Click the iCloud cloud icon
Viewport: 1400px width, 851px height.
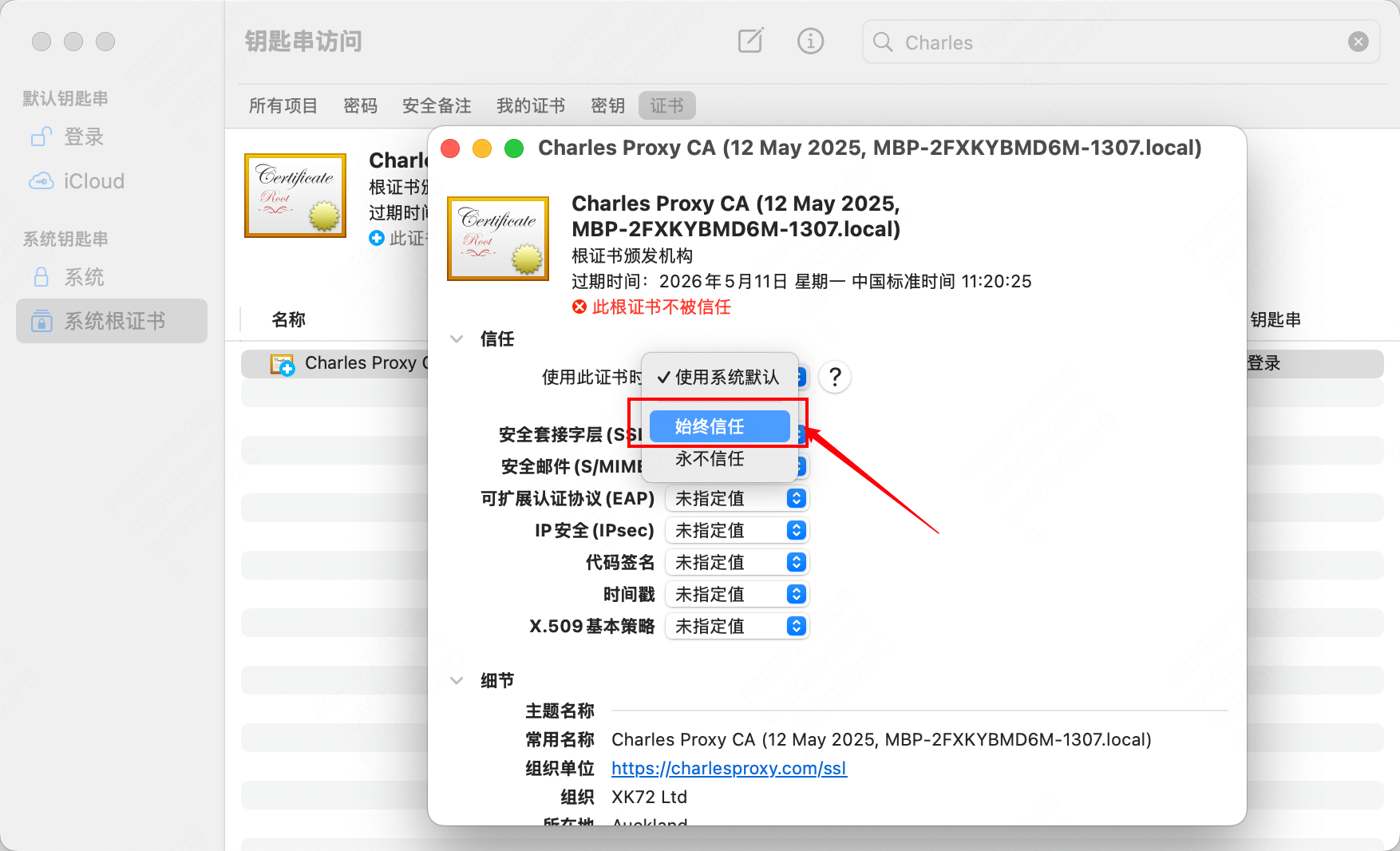42,181
